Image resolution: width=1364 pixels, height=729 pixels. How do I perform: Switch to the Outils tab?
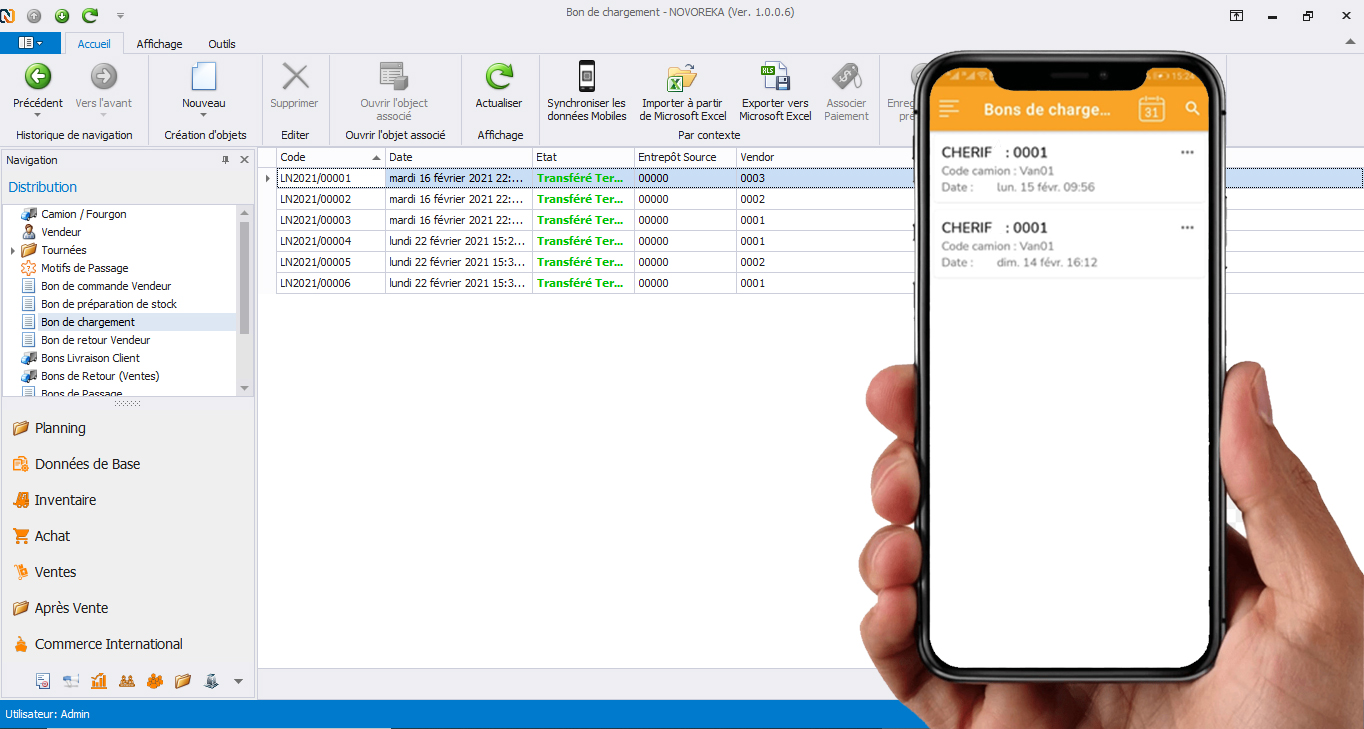[x=222, y=44]
